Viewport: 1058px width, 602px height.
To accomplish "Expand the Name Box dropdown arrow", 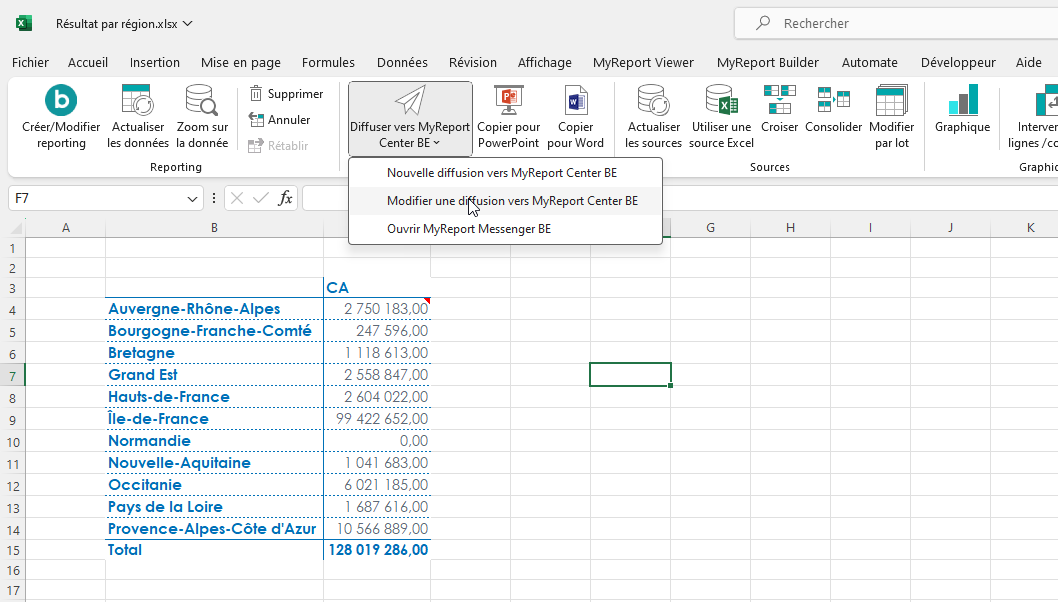I will click(193, 199).
